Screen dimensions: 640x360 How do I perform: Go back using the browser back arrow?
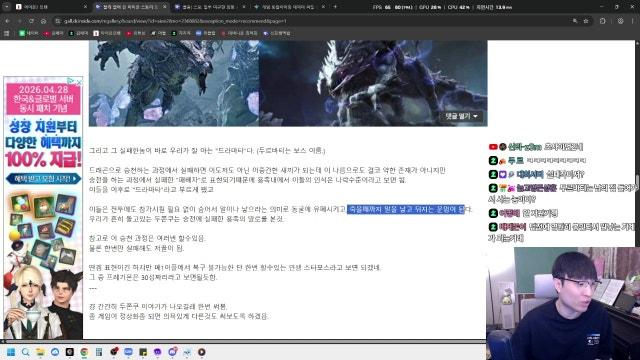click(7, 21)
